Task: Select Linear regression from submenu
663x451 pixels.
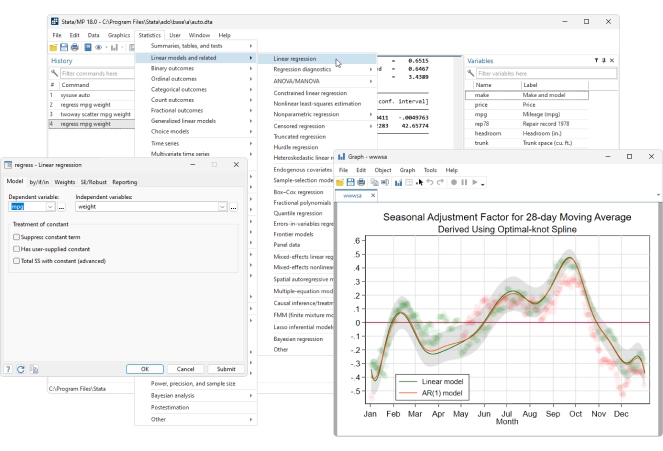Action: pos(295,59)
